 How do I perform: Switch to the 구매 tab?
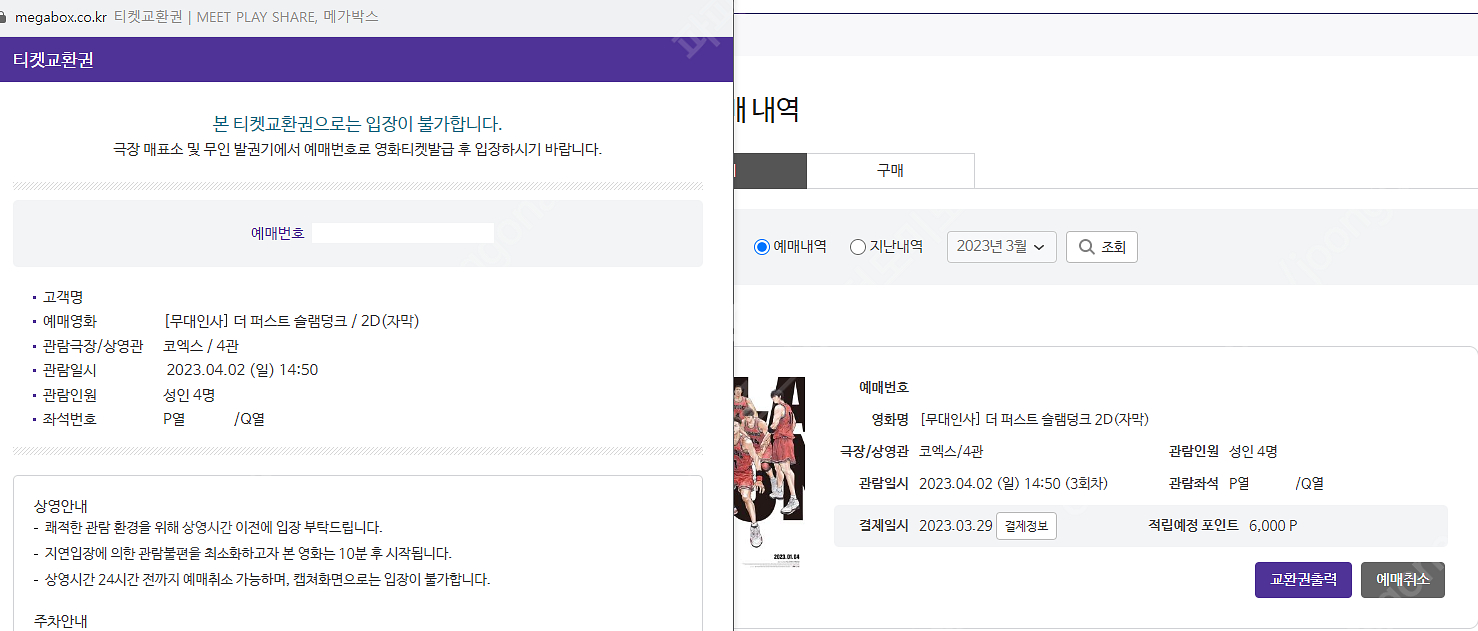tap(890, 171)
